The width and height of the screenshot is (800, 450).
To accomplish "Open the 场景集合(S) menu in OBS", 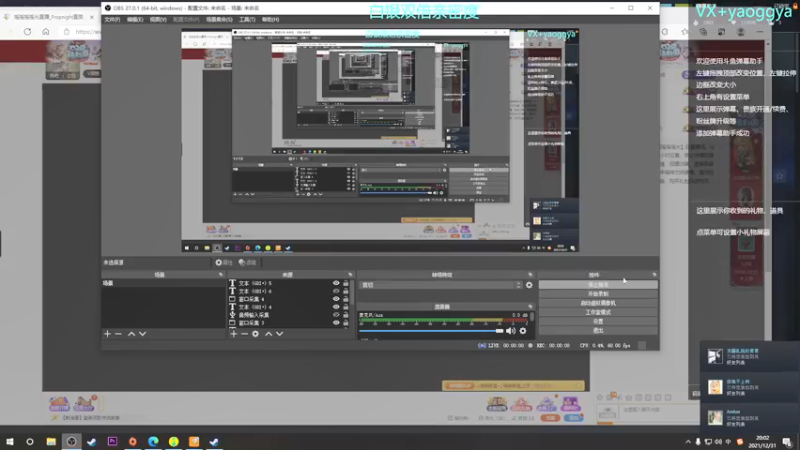I will point(219,19).
